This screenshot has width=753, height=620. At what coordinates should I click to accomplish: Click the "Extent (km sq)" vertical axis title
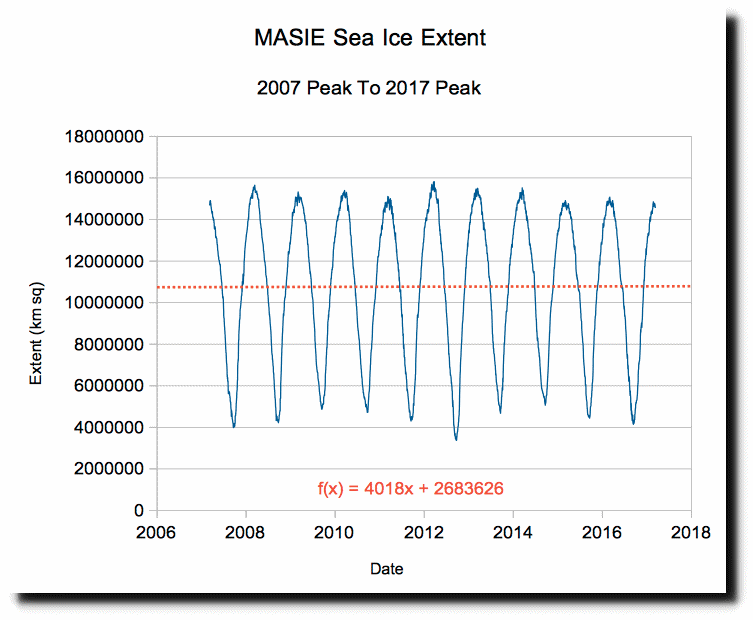pyautogui.click(x=36, y=333)
